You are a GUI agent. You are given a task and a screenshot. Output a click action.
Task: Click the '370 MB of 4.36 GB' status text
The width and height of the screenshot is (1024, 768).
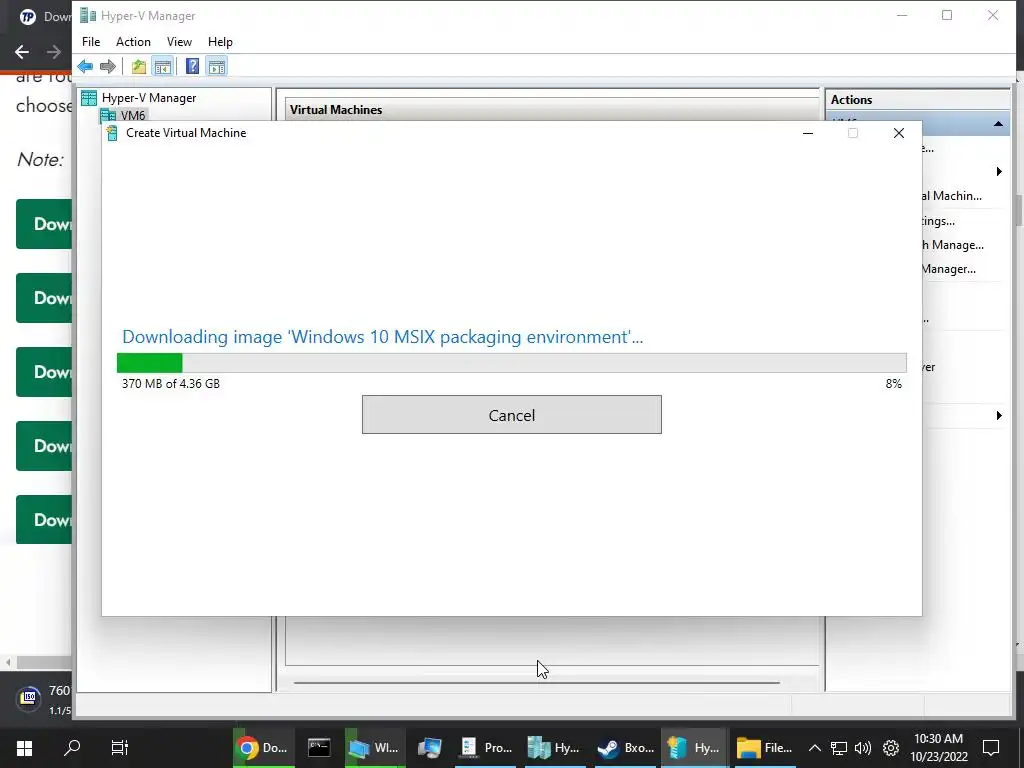click(171, 384)
